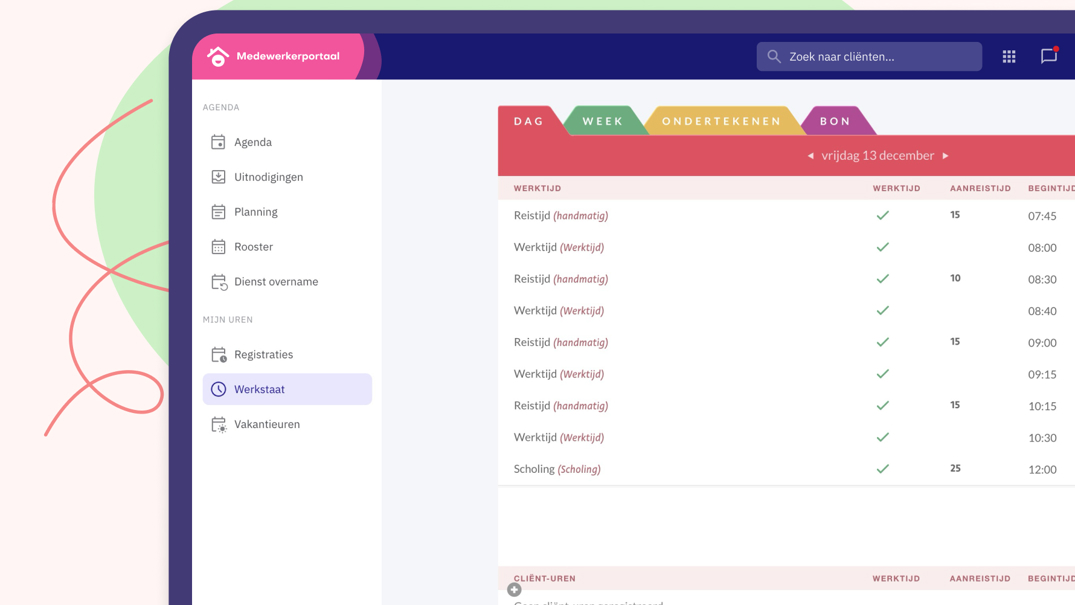Toggle checkmark for Reistijd at 07:45

tap(882, 216)
